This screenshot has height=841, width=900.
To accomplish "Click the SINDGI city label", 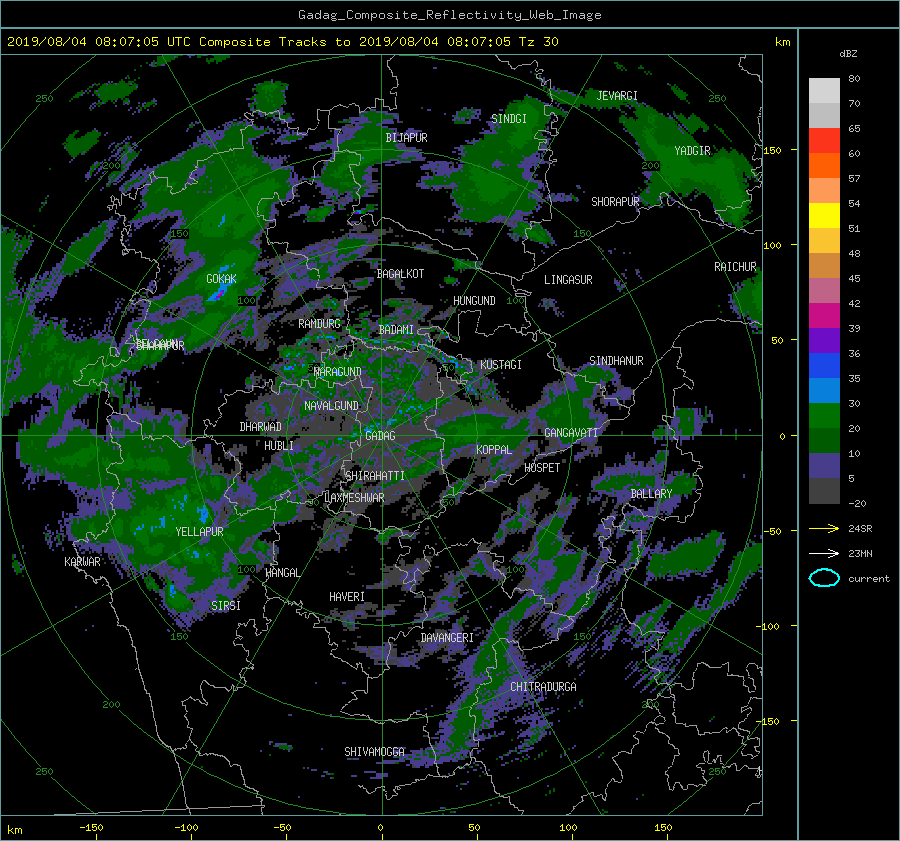I will pos(509,119).
